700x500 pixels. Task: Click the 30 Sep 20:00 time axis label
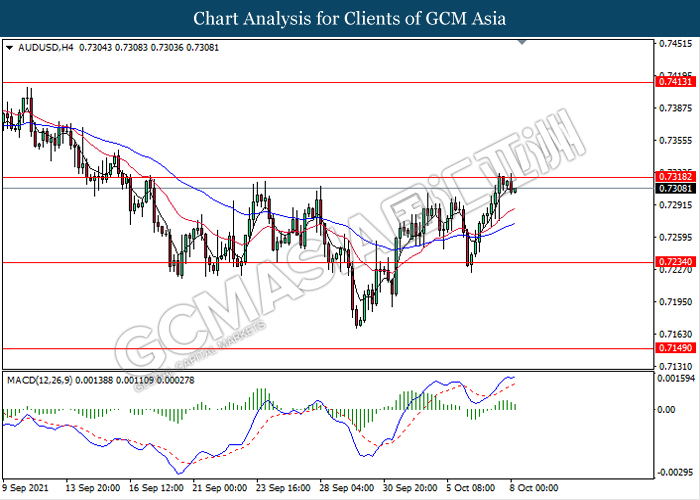pyautogui.click(x=410, y=488)
